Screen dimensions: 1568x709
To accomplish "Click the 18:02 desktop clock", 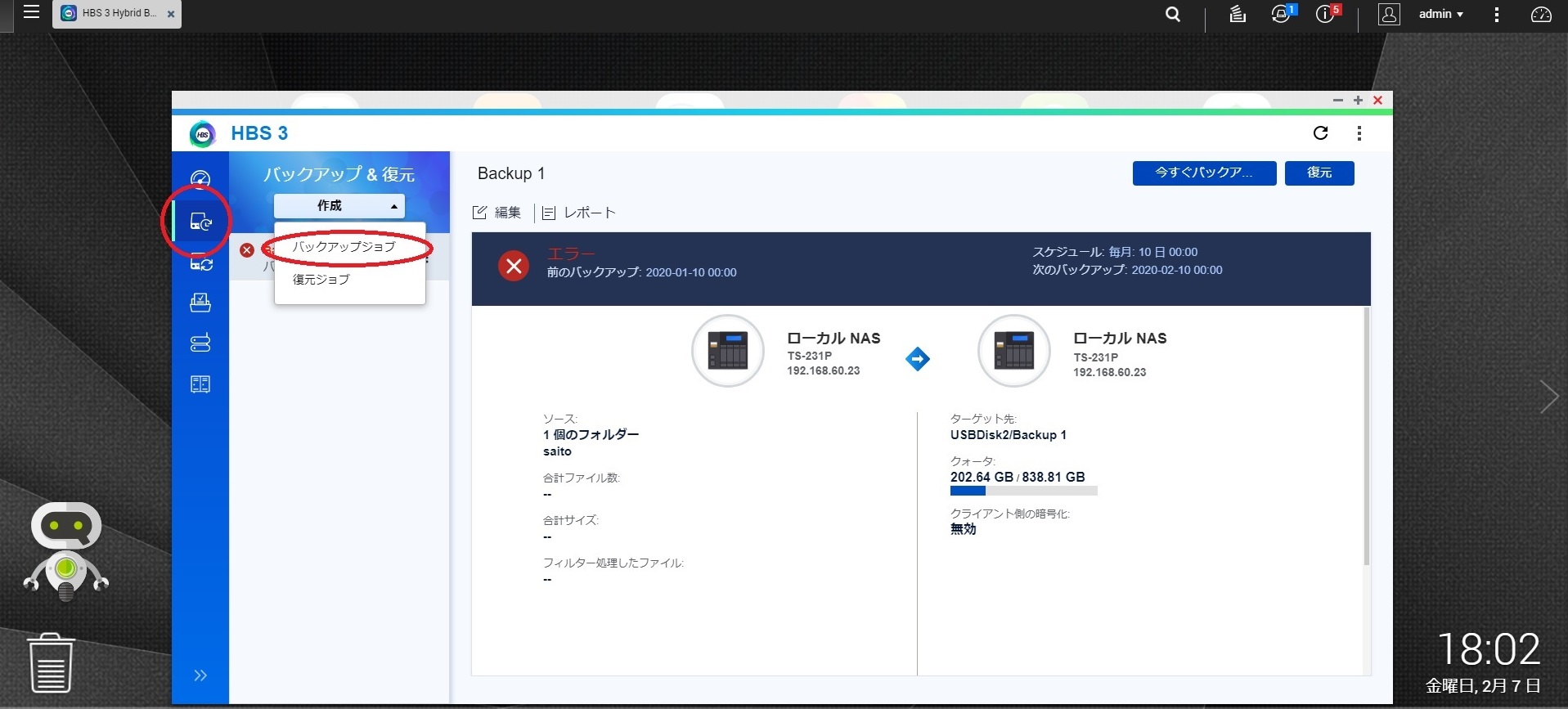I will (1489, 649).
